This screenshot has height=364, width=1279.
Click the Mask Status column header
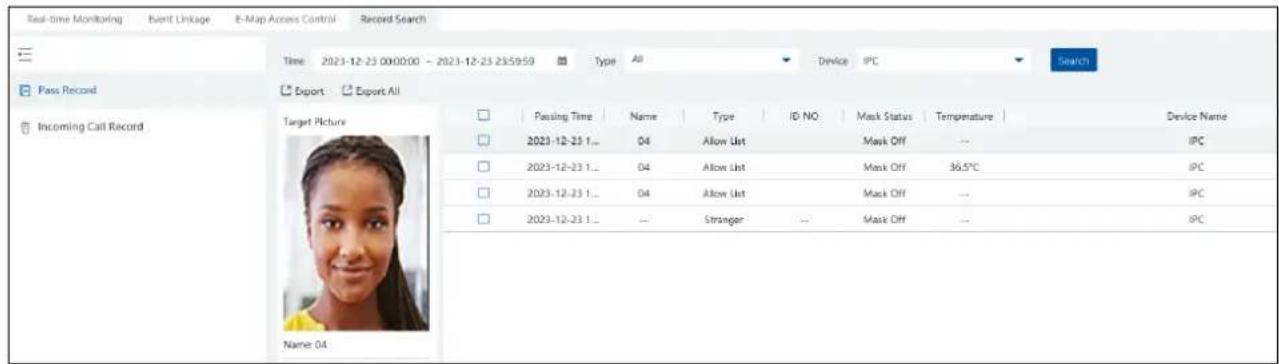pyautogui.click(x=884, y=117)
